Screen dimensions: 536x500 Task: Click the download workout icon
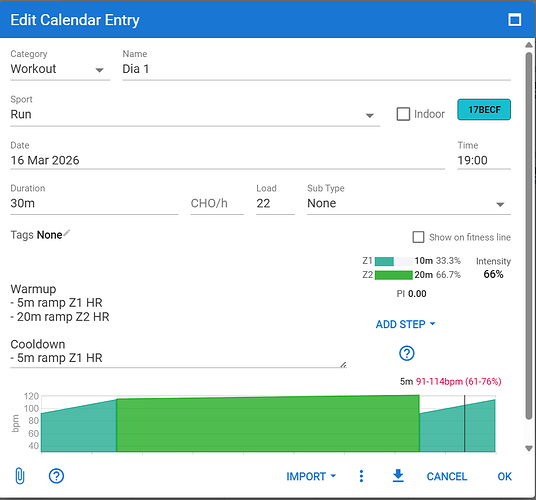click(398, 476)
